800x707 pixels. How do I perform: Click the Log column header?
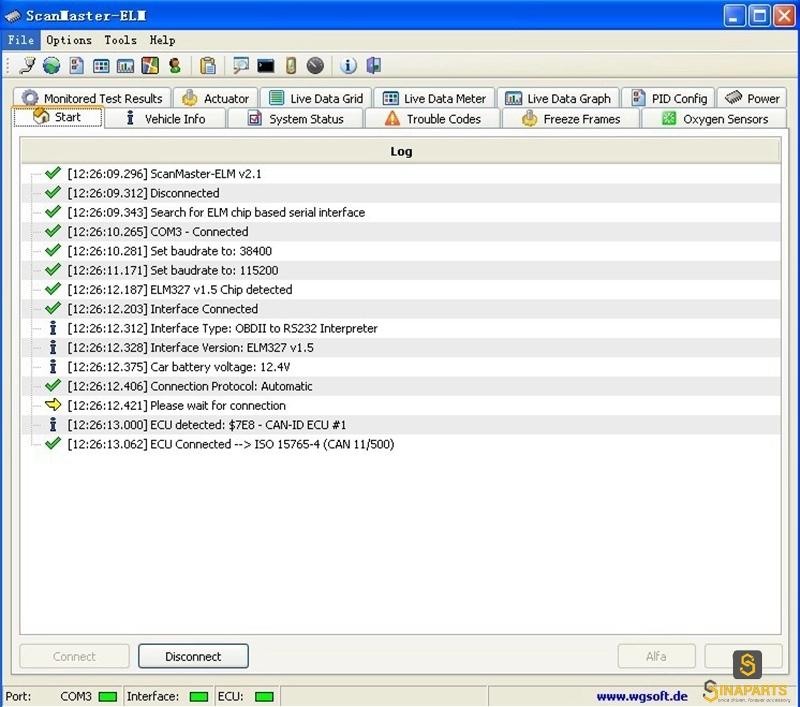(401, 151)
